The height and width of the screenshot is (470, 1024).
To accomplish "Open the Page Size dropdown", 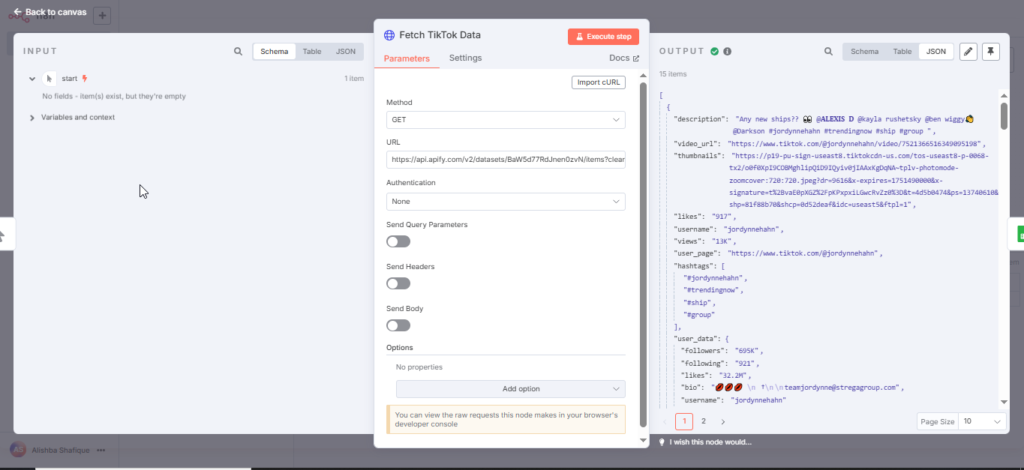I will coord(982,422).
